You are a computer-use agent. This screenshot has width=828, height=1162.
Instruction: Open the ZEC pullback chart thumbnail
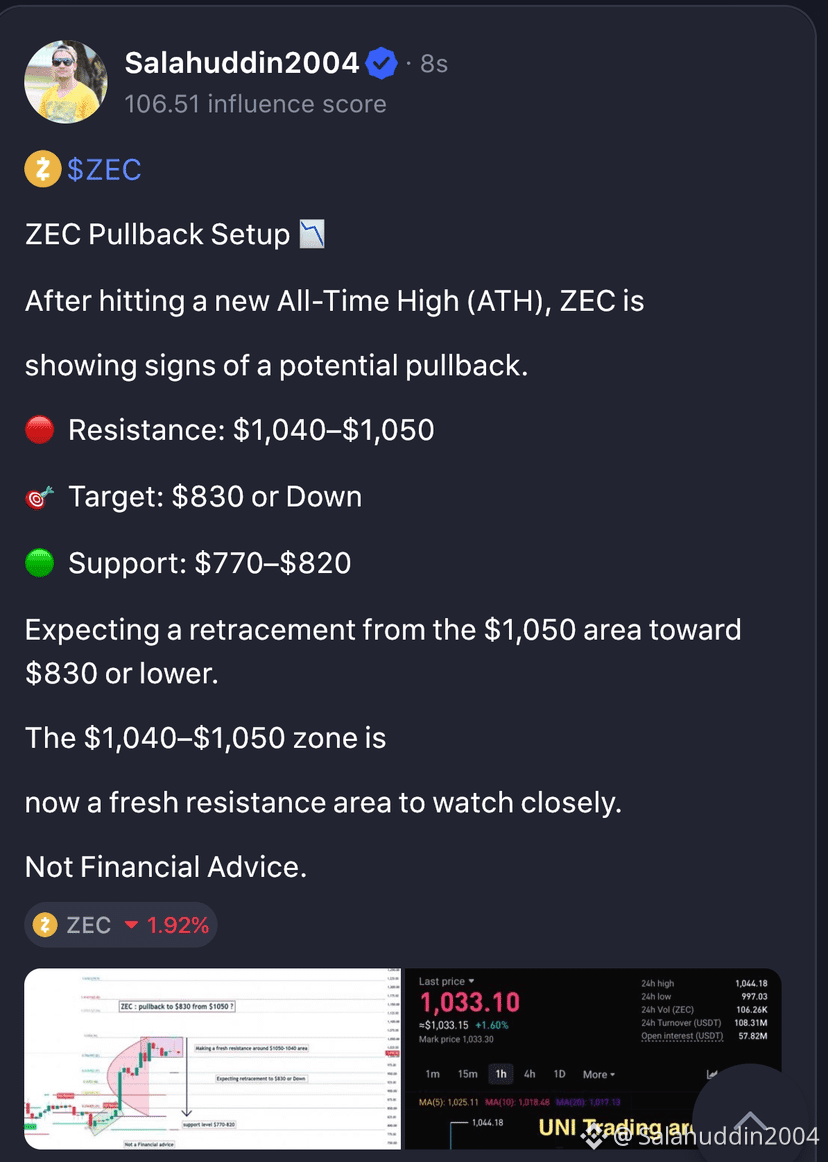click(x=213, y=1058)
